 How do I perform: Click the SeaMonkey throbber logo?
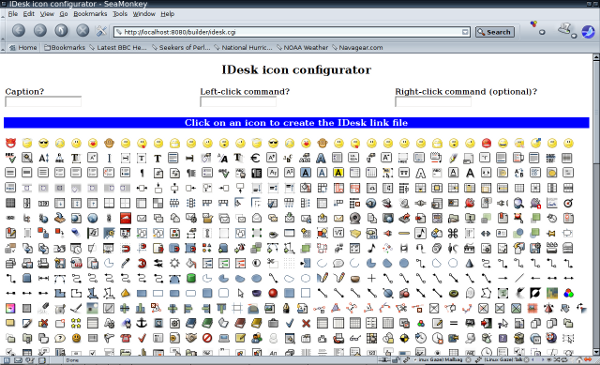(588, 32)
